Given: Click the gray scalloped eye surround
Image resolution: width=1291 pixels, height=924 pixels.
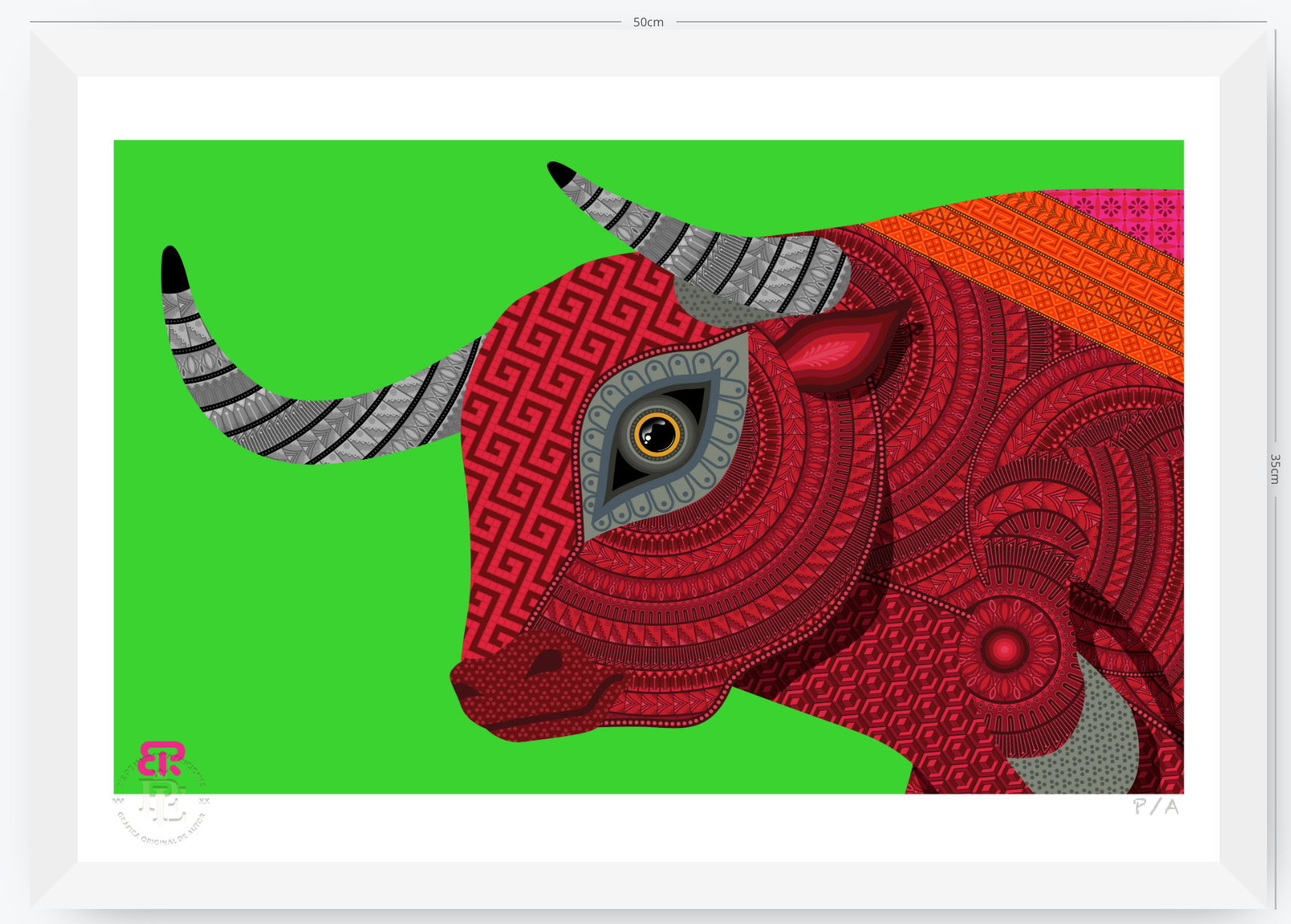Looking at the screenshot, I should [x=661, y=436].
